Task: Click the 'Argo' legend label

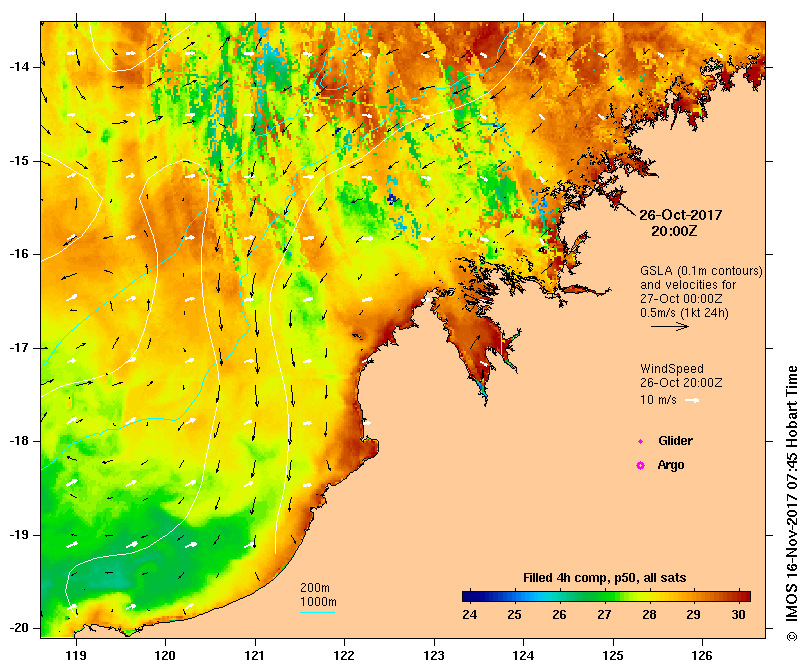Action: coord(671,465)
